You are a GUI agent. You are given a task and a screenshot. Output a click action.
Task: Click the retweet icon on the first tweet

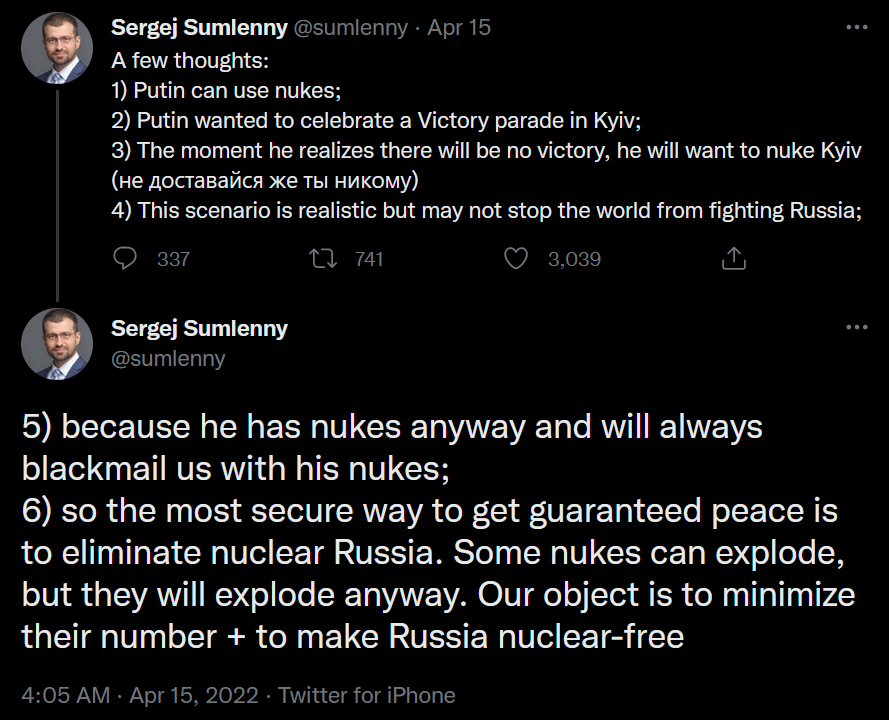323,259
